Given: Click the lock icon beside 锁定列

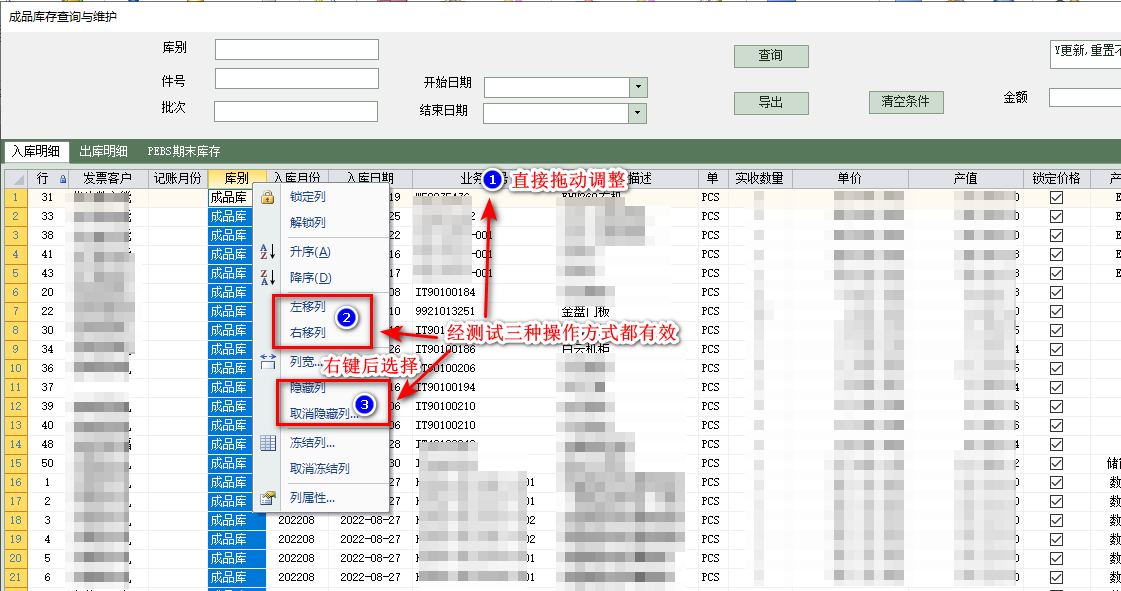Looking at the screenshot, I should (x=268, y=197).
